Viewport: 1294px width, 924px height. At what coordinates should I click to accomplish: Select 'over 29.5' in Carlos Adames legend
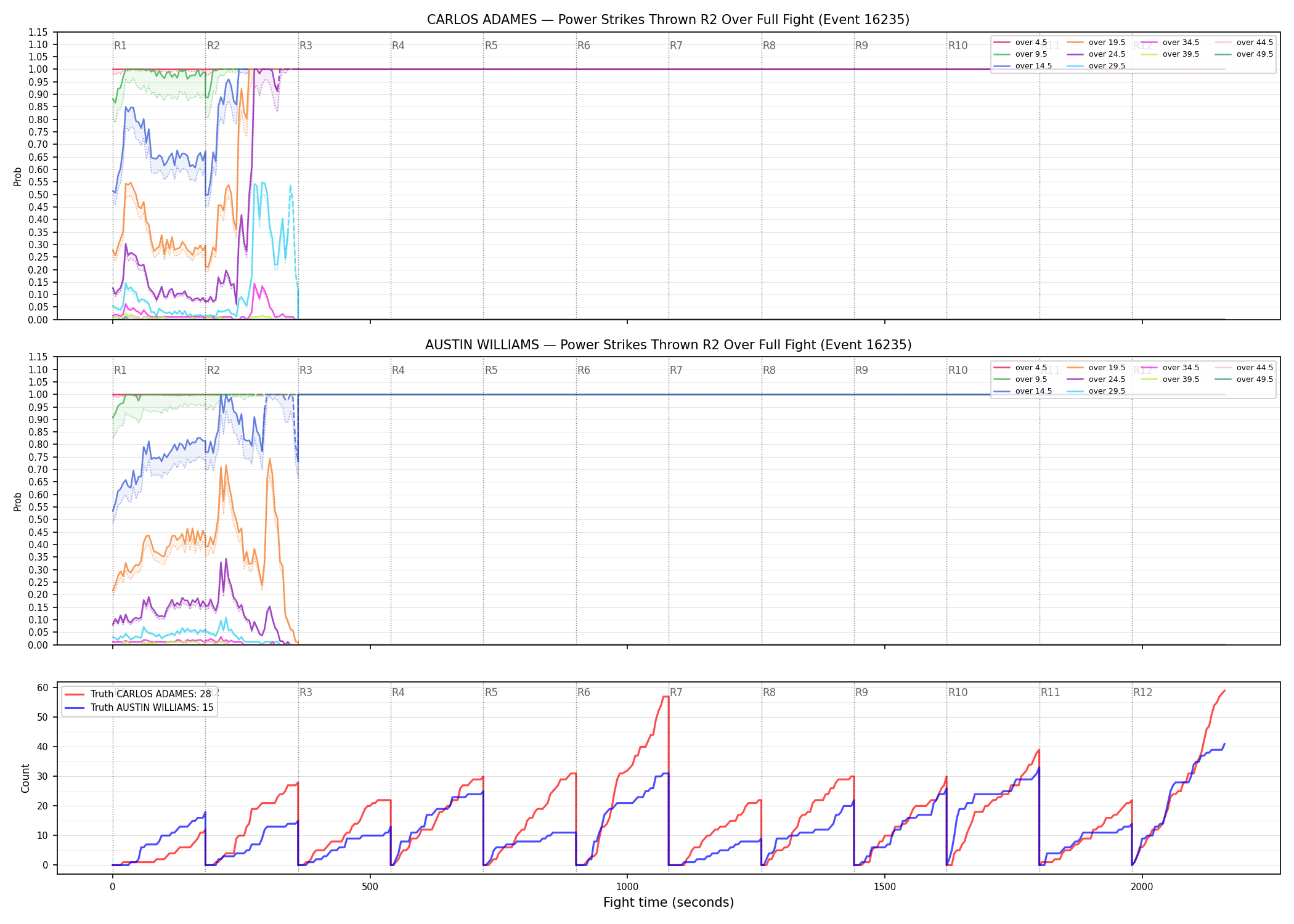coord(1096,66)
